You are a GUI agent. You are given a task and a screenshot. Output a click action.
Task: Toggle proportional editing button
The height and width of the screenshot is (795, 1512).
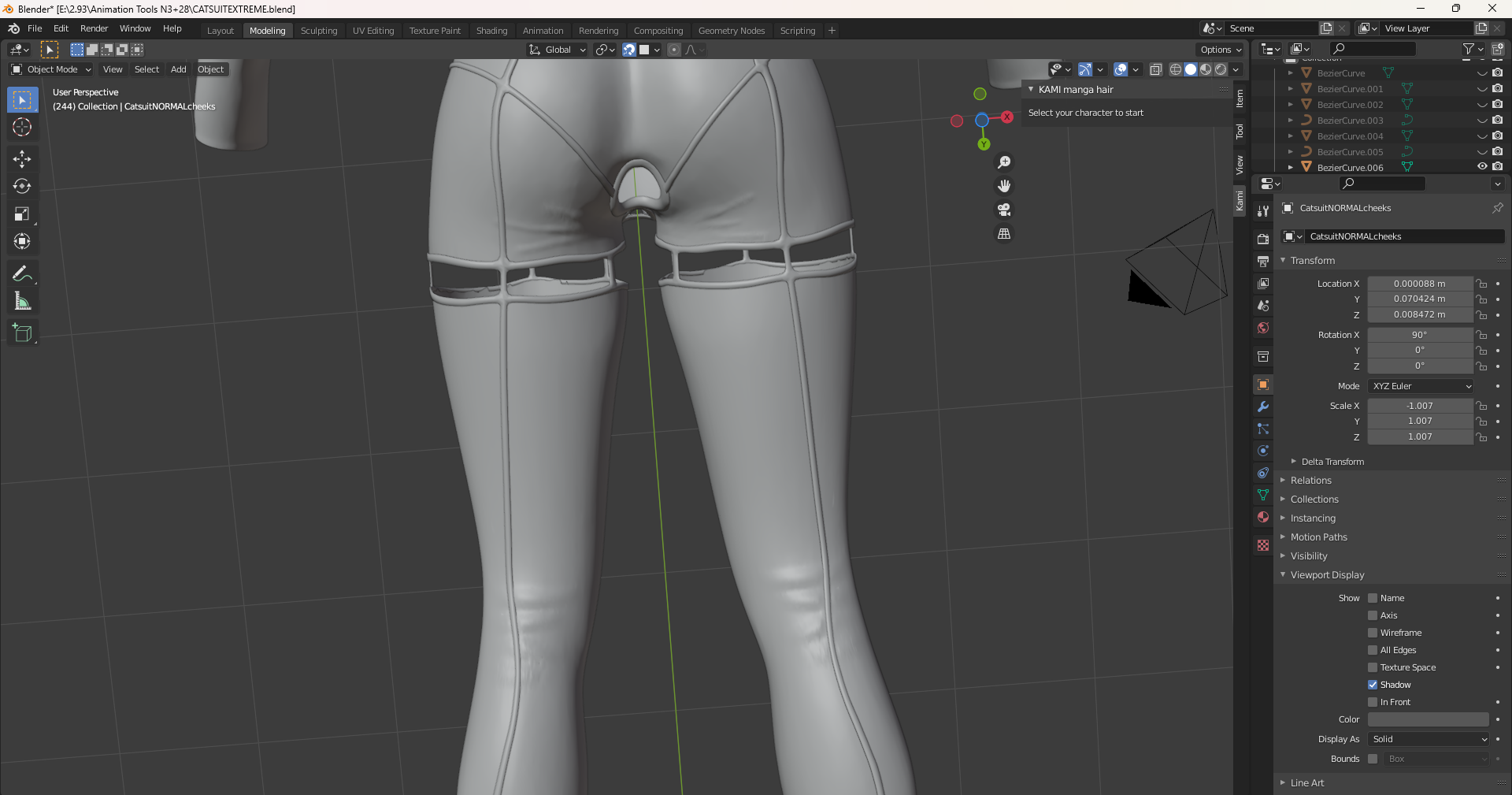[x=674, y=50]
